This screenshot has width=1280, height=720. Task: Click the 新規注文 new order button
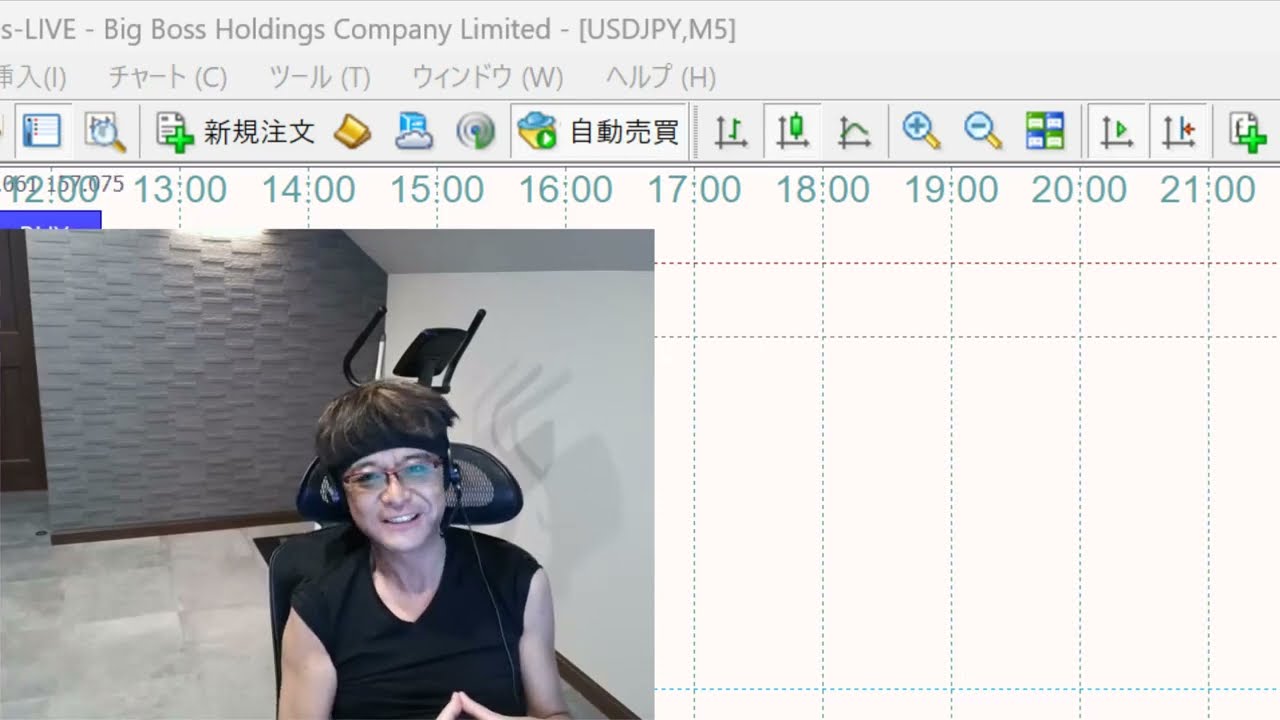(236, 131)
